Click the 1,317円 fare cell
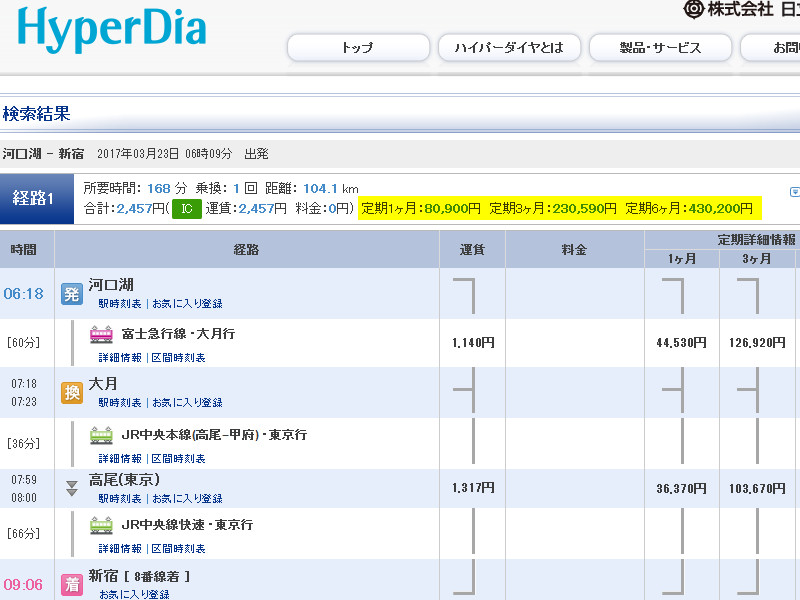 [x=473, y=488]
